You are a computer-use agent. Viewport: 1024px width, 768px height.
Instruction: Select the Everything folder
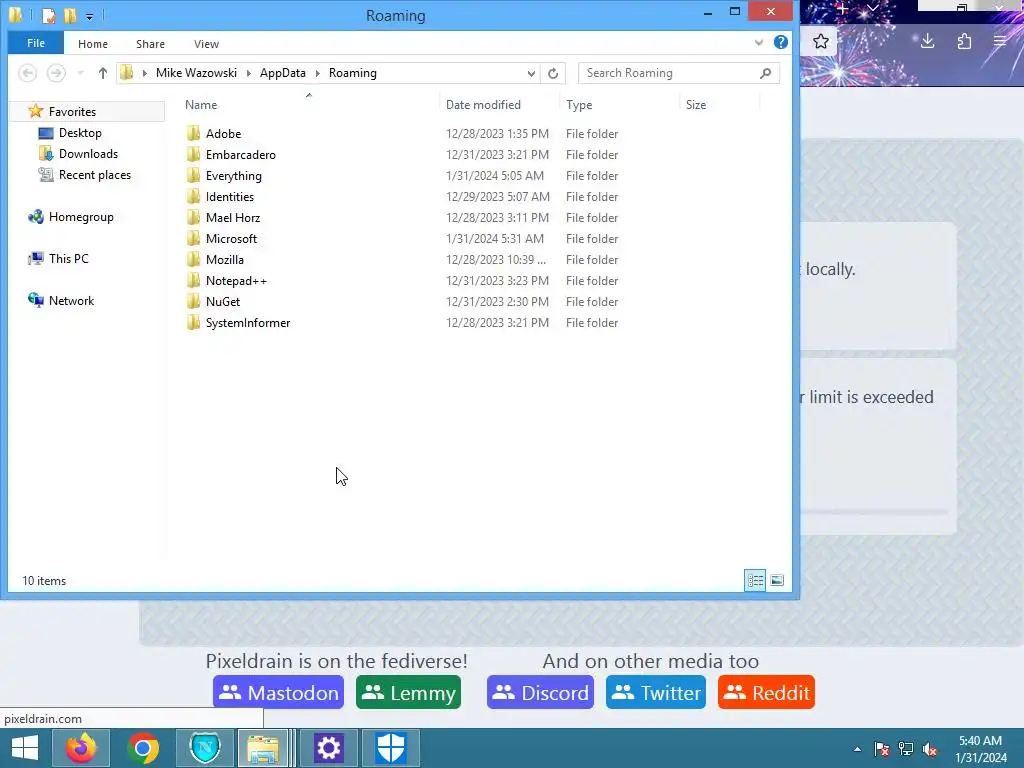click(233, 176)
